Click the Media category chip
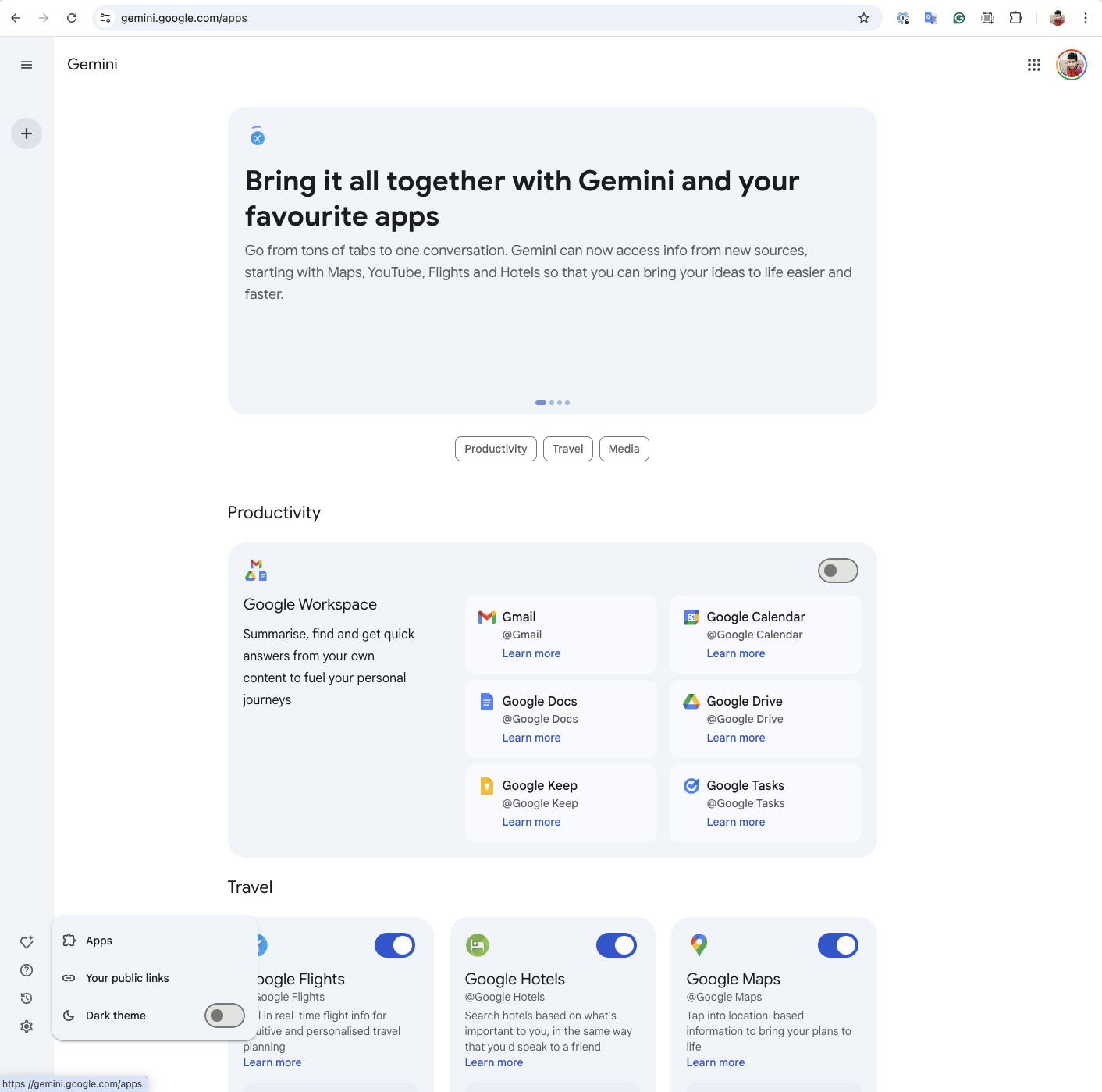1102x1092 pixels. [x=624, y=449]
